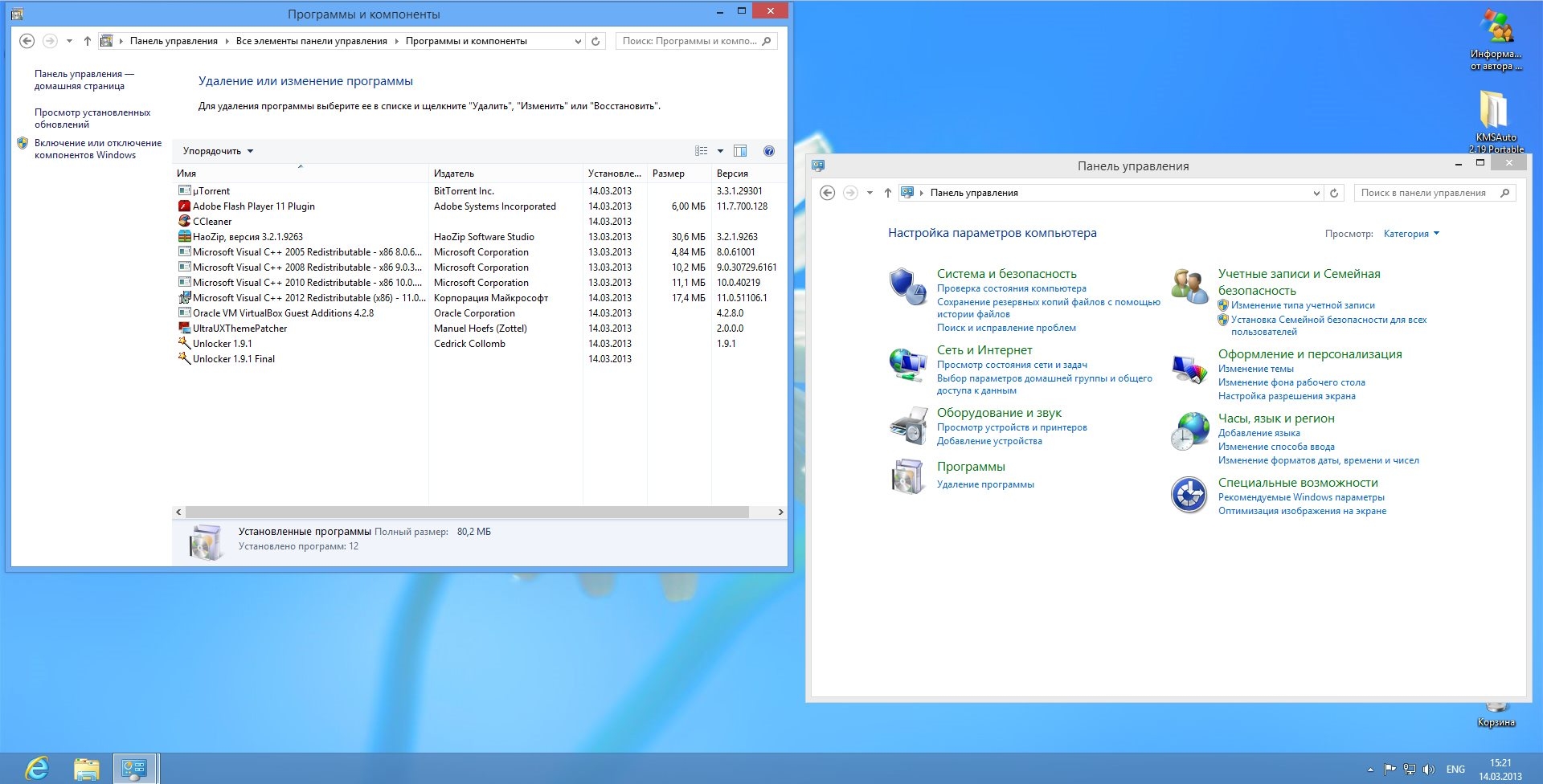The image size is (1543, 784).
Task: Open recent locations arrow in Панель управления window
Action: pos(870,193)
